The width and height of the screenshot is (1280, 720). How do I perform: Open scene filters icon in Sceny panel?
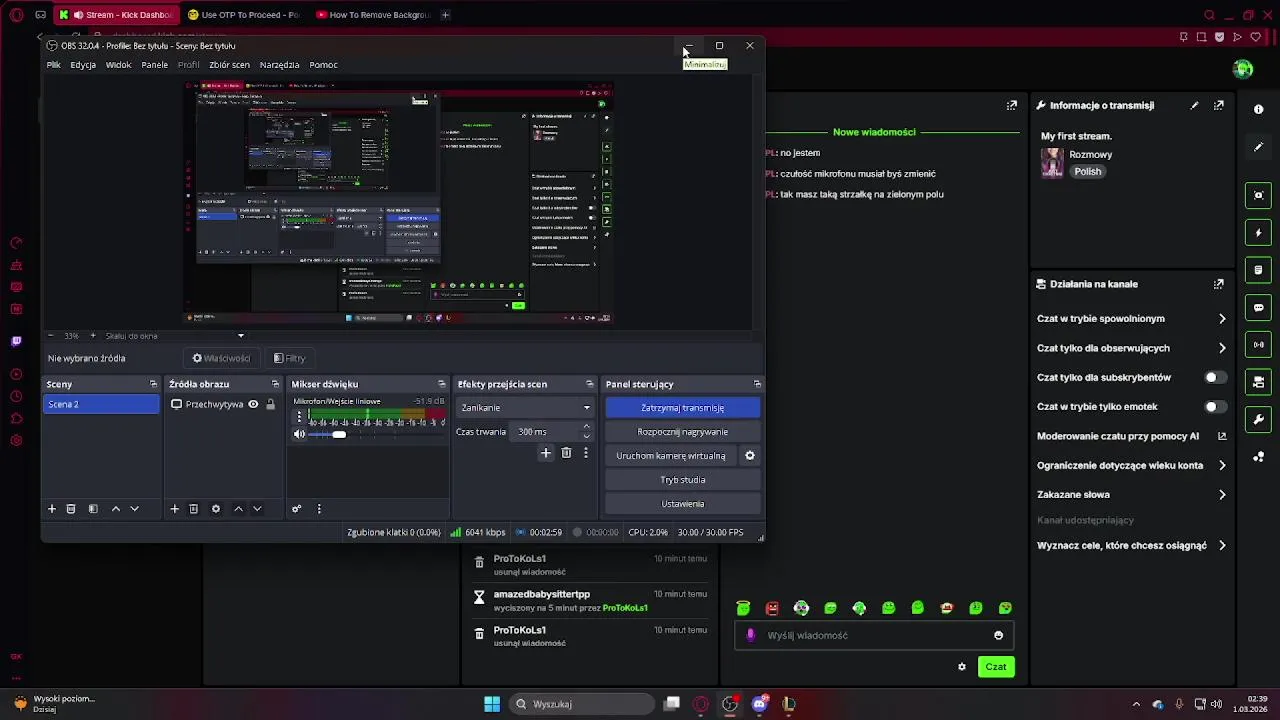point(93,509)
